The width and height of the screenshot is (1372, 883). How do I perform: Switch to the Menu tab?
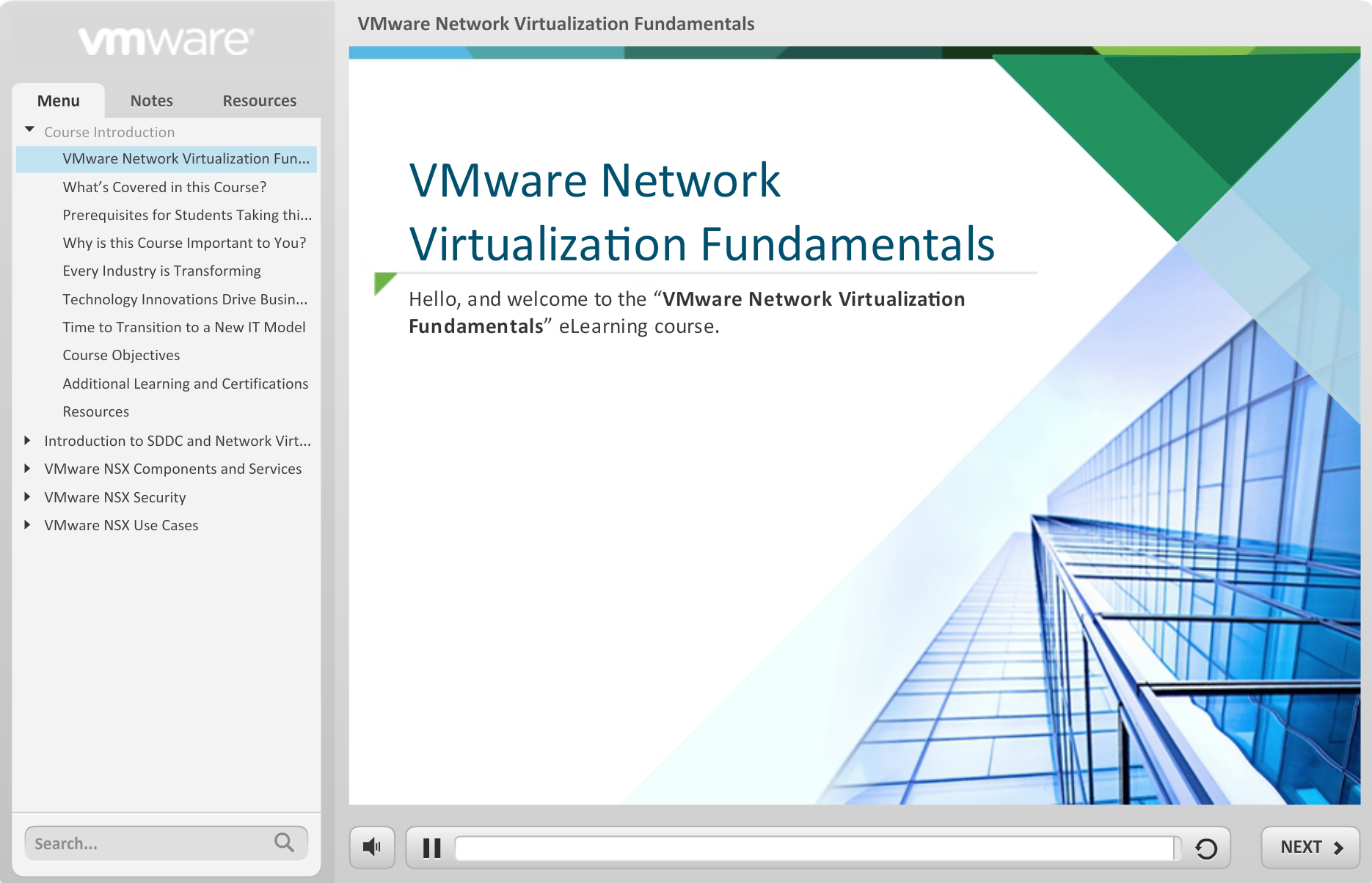(x=59, y=100)
